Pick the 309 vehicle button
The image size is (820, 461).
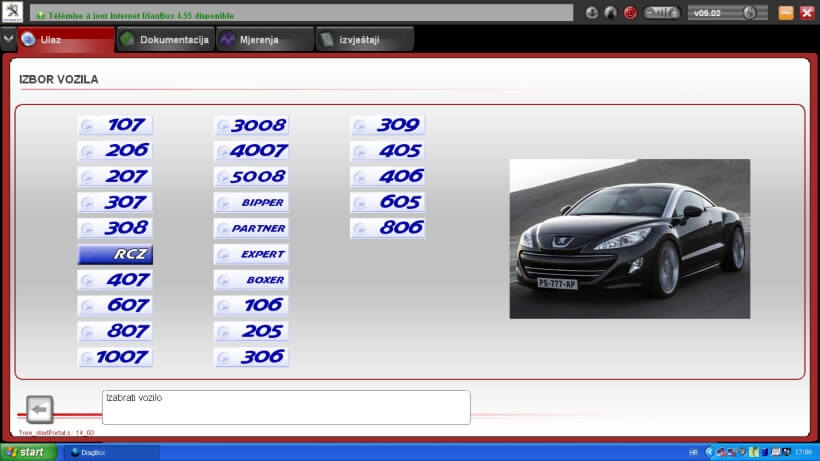[x=388, y=125]
